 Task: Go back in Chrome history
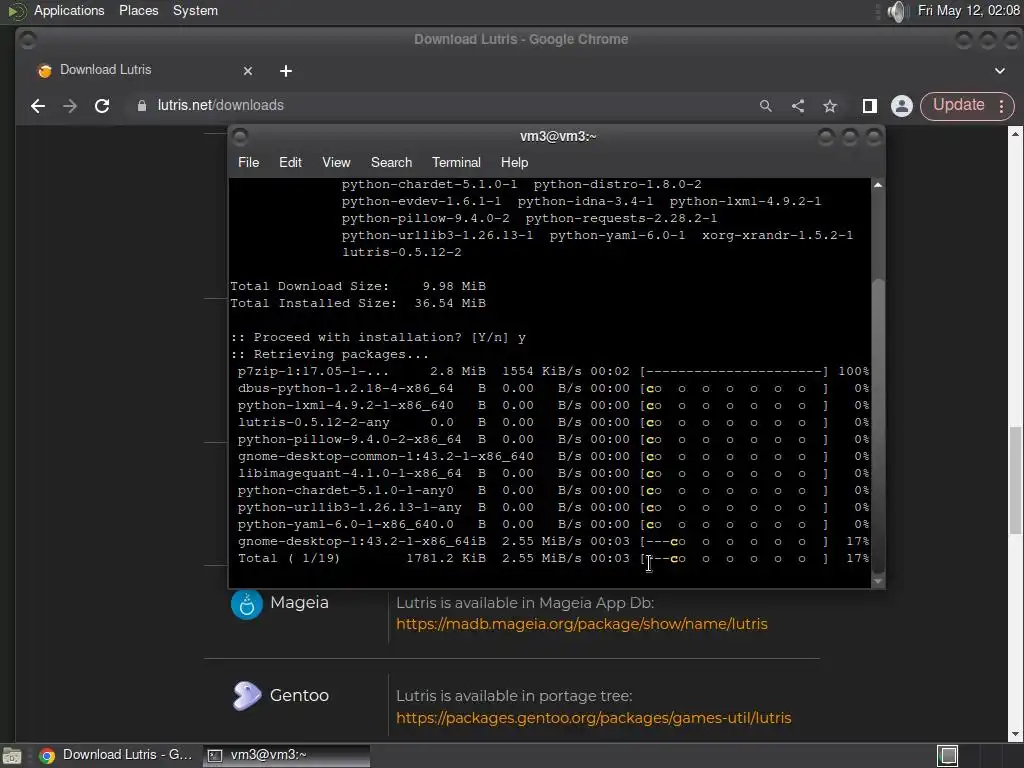coord(38,106)
